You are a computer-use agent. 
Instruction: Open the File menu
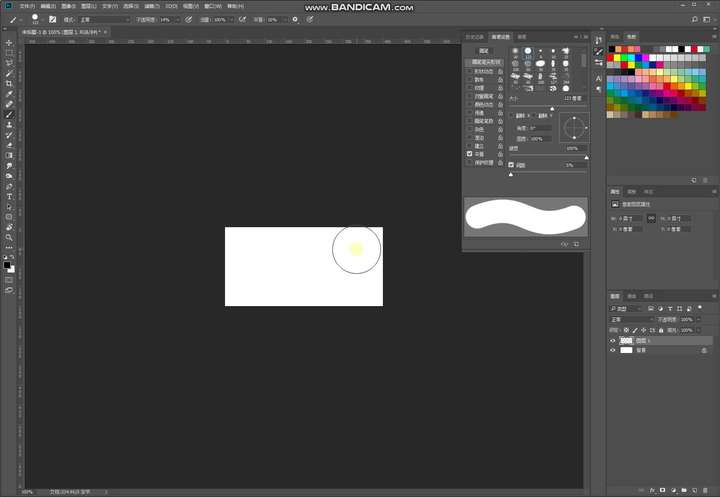(x=27, y=6)
